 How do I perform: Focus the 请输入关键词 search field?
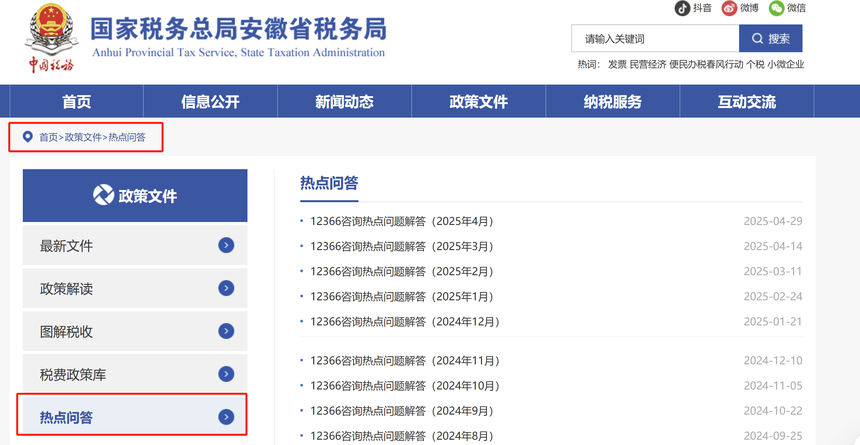tap(655, 38)
